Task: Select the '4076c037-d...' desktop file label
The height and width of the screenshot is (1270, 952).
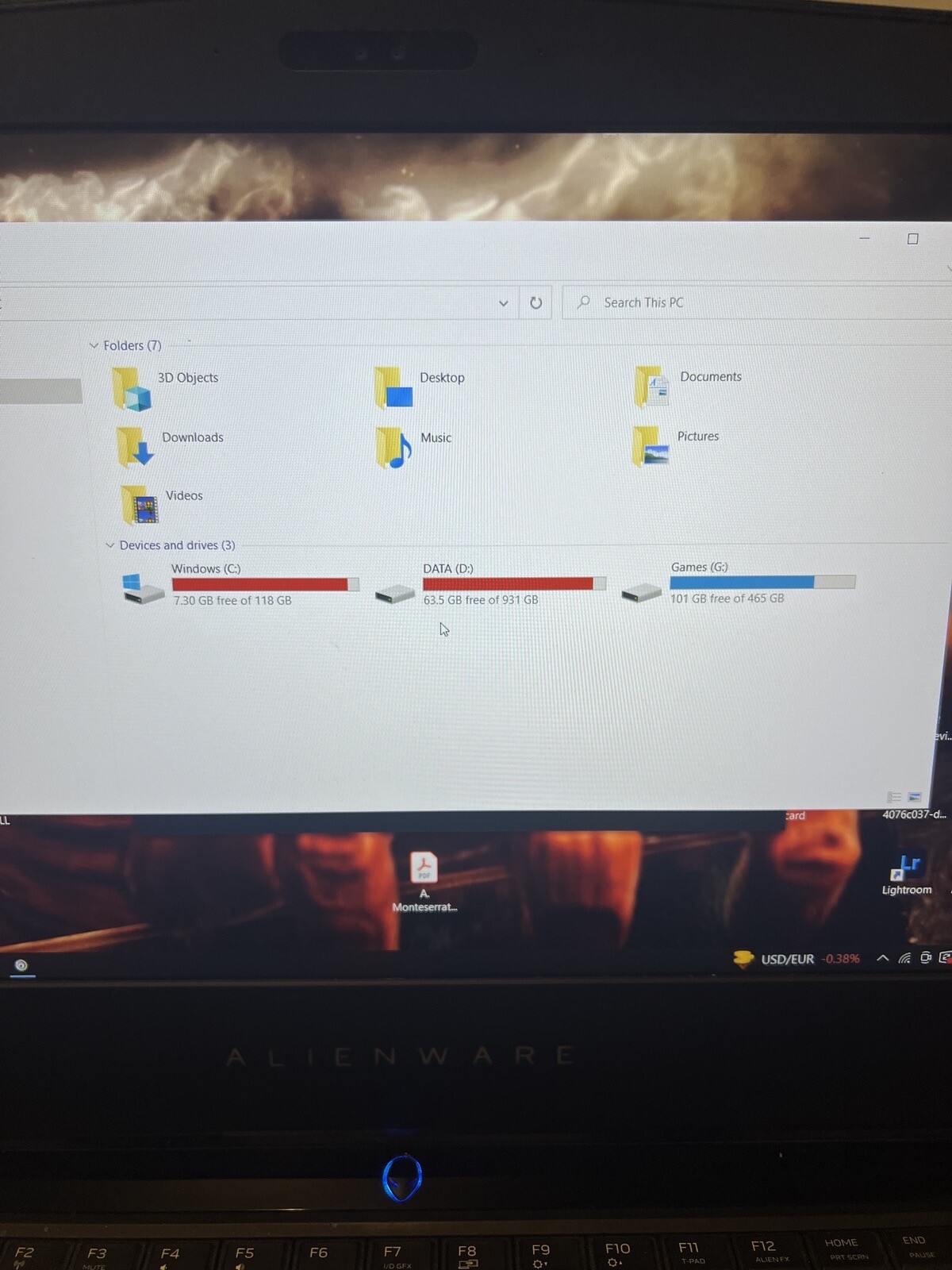Action: click(914, 814)
